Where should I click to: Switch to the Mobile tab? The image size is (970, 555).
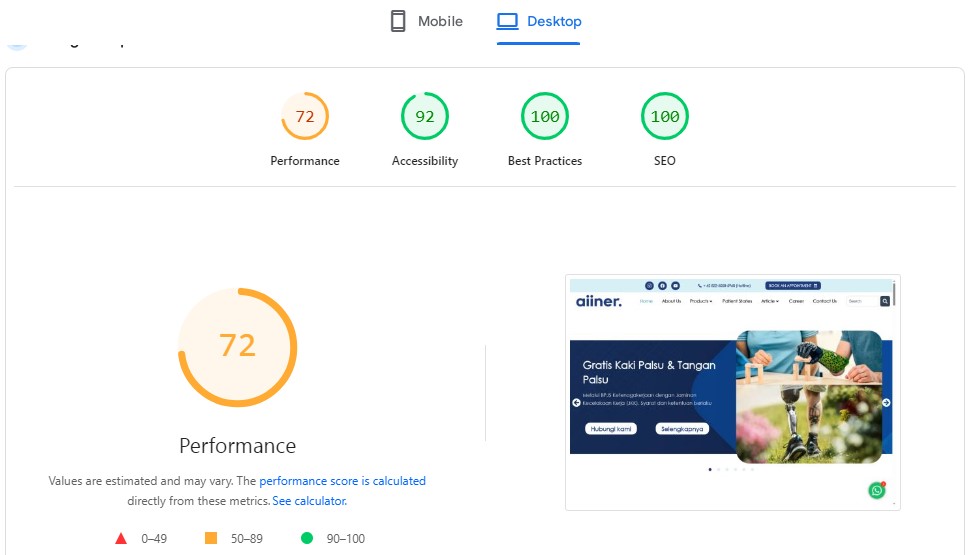click(427, 21)
